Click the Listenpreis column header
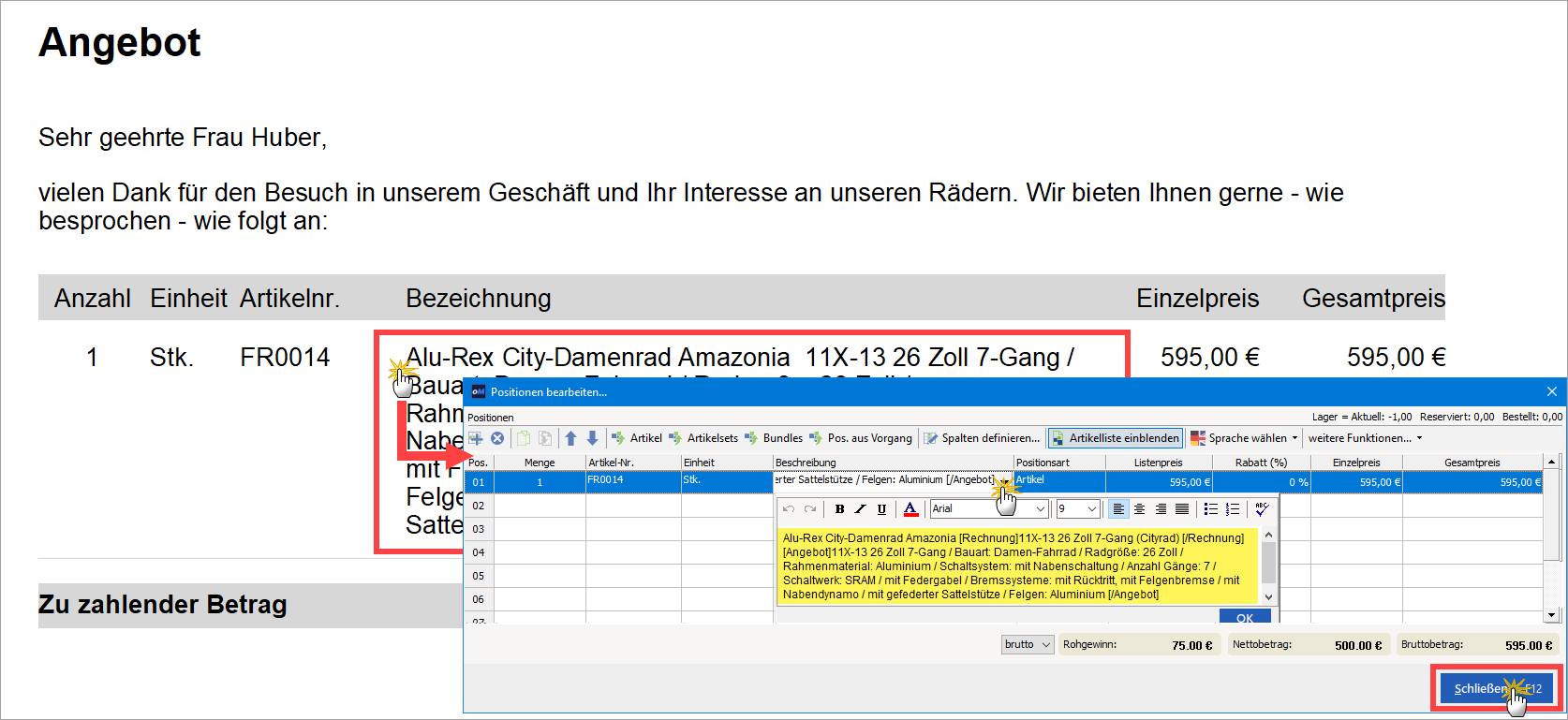The image size is (1568, 720). pyautogui.click(x=1159, y=463)
